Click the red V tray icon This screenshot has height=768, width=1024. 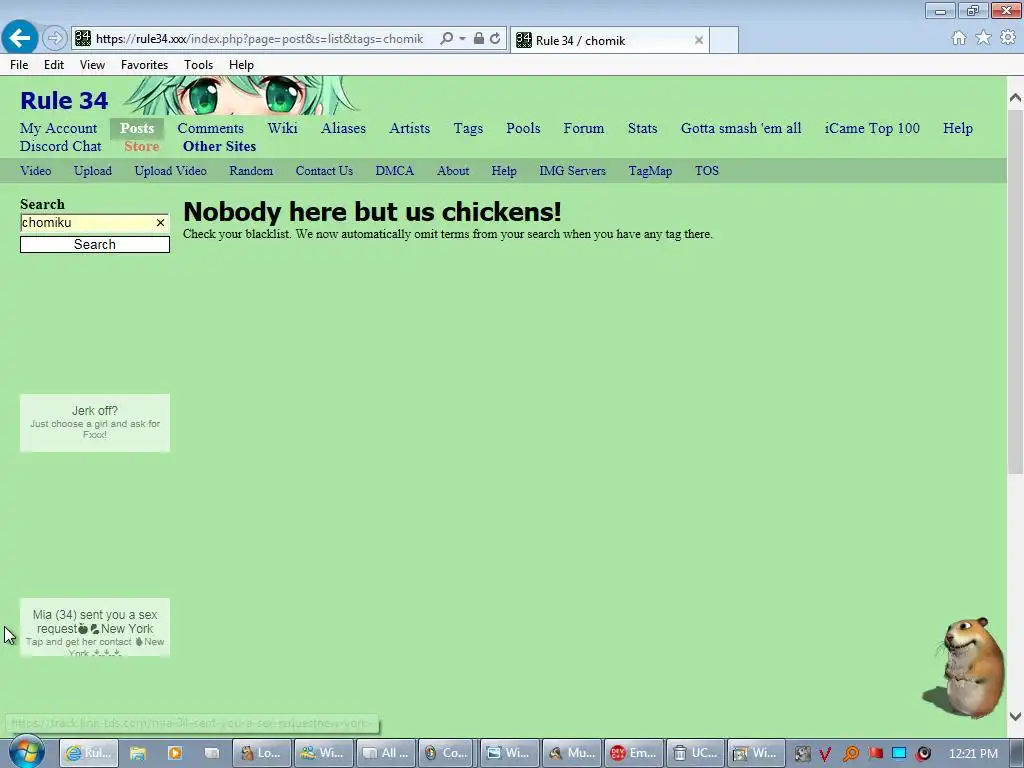coord(825,754)
